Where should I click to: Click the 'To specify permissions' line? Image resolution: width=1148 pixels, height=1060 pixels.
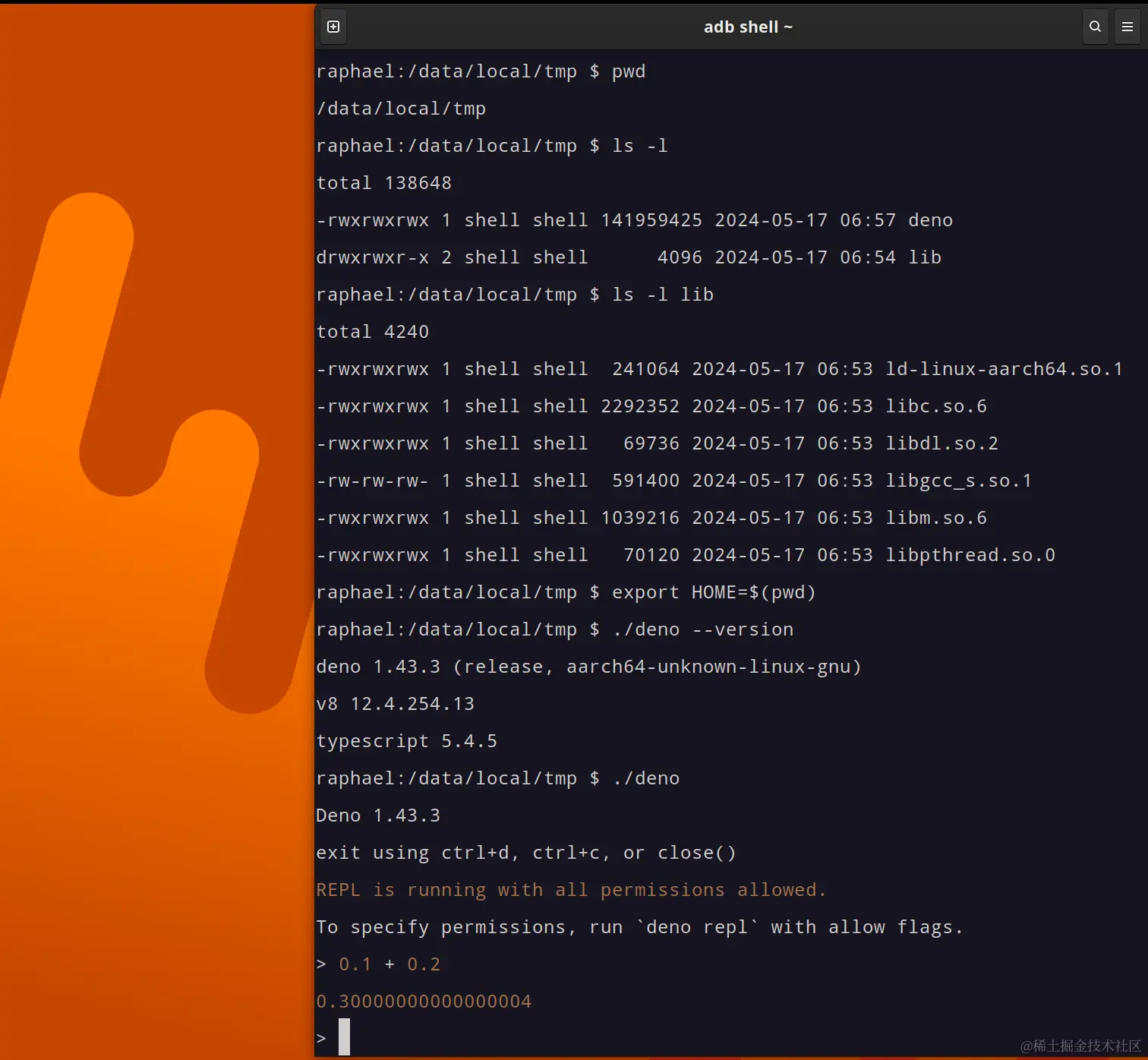point(639,927)
